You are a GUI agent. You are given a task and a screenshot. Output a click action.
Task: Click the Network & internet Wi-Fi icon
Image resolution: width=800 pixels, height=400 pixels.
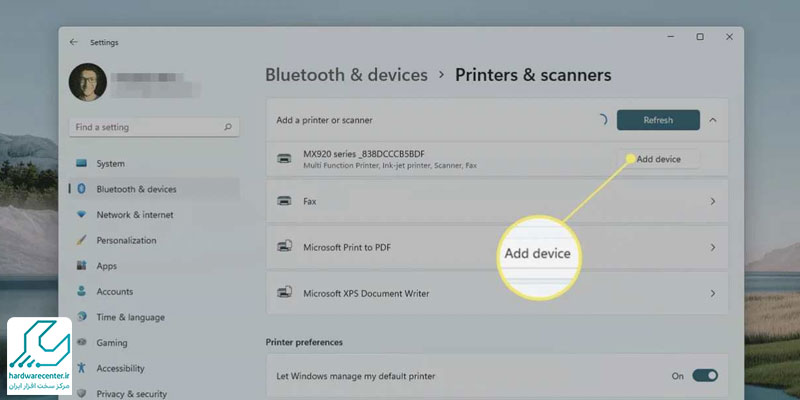pos(81,215)
